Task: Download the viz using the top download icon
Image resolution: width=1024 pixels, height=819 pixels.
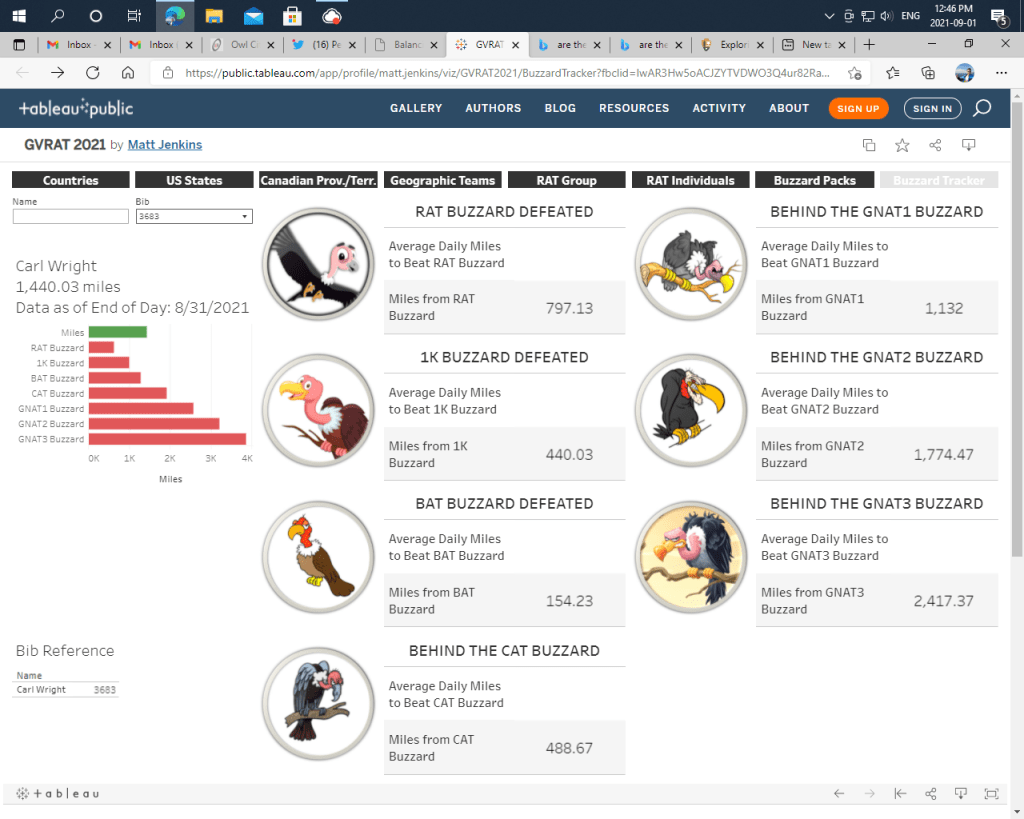Action: (x=968, y=145)
